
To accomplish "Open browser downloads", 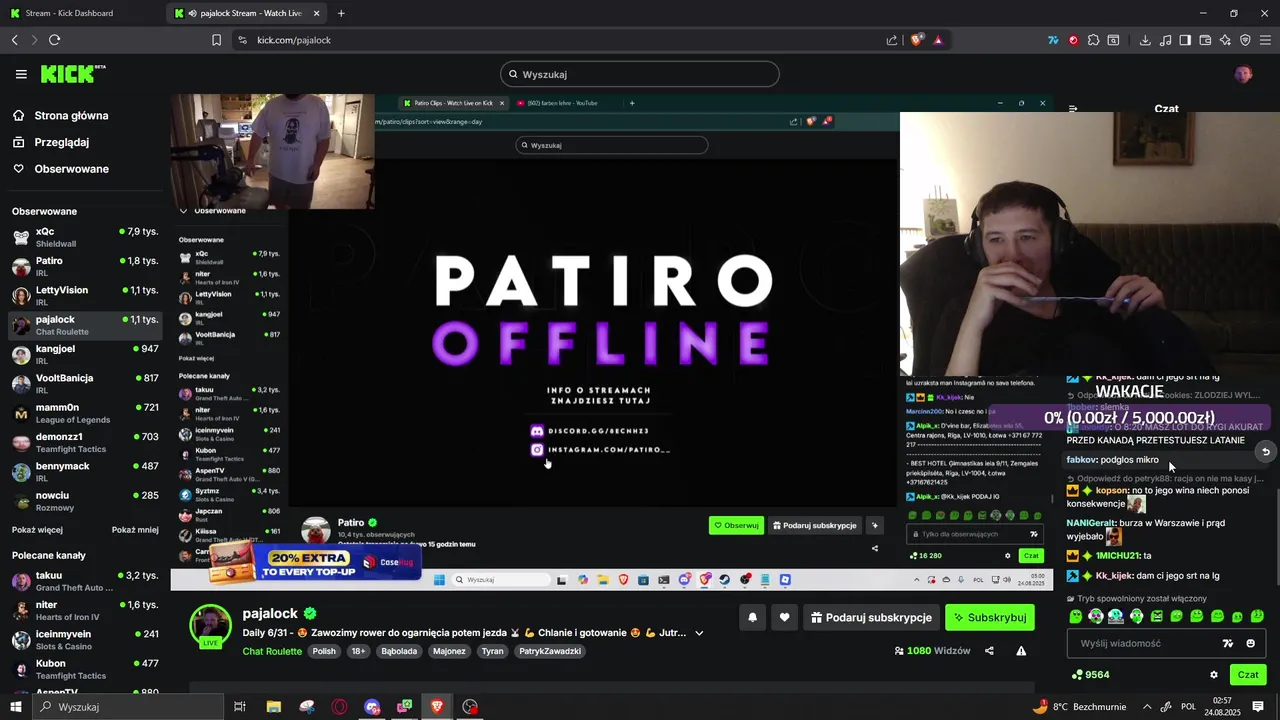I will pos(1145,40).
